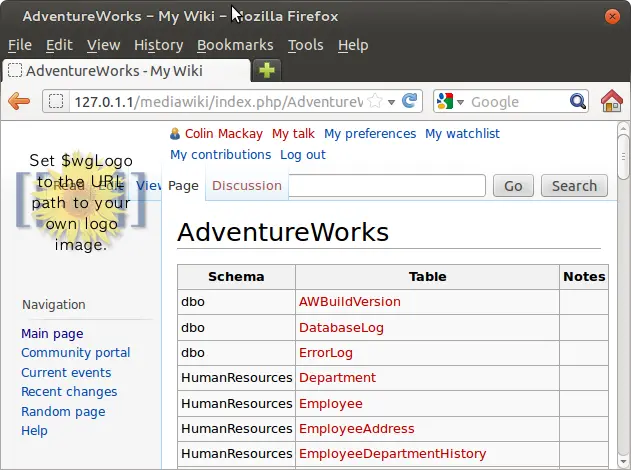Open Current events link
631x470 pixels.
point(66,373)
